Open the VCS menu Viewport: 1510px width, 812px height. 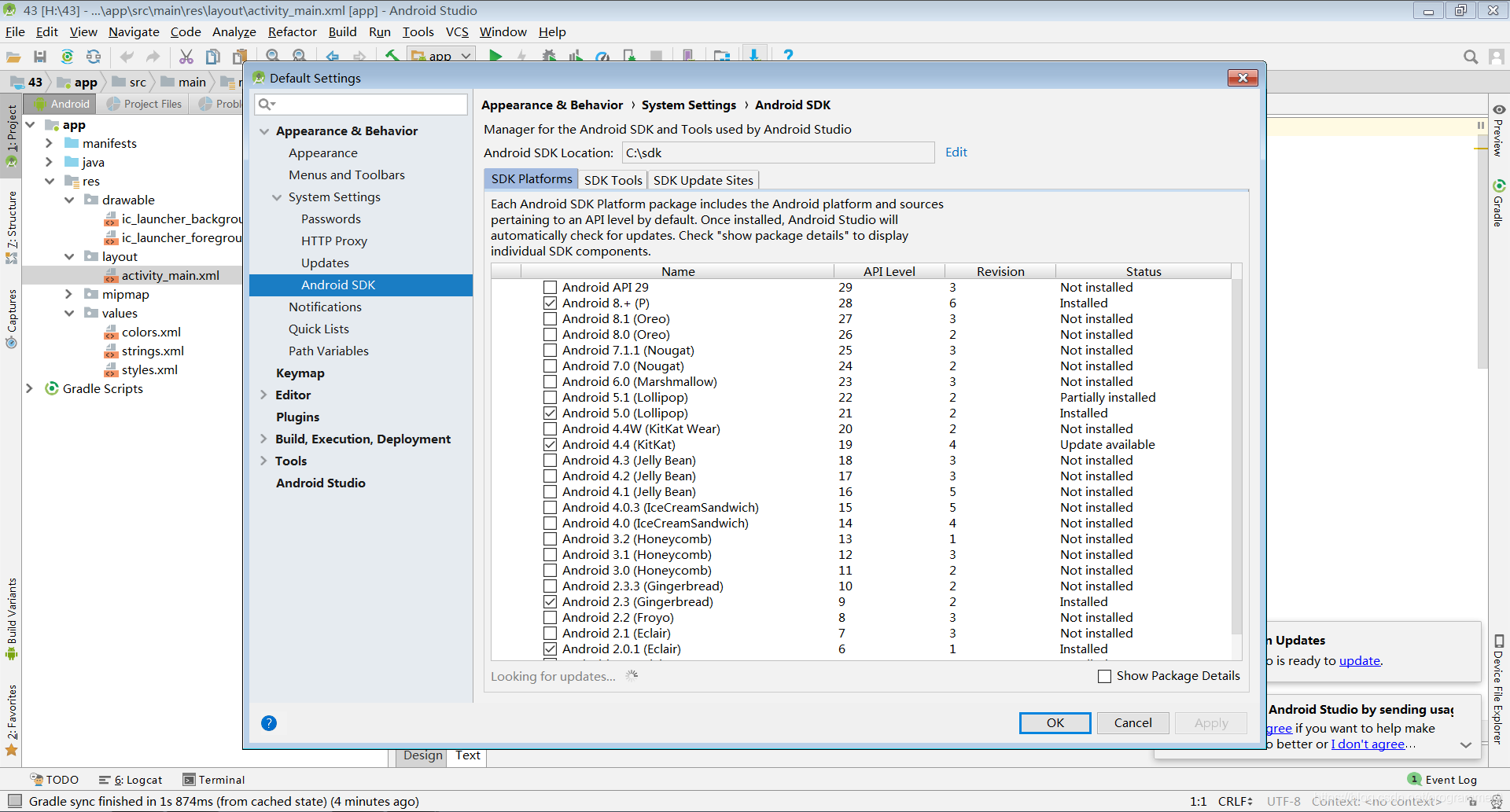pyautogui.click(x=457, y=32)
